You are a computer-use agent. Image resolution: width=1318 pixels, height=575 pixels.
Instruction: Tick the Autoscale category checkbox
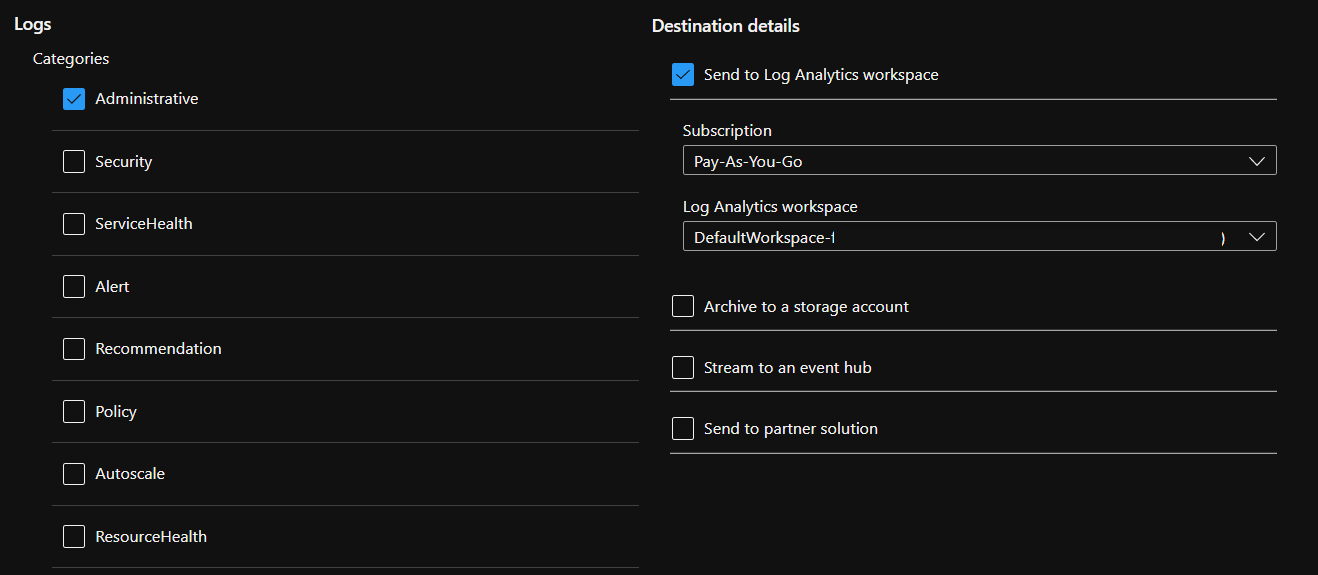pos(74,474)
